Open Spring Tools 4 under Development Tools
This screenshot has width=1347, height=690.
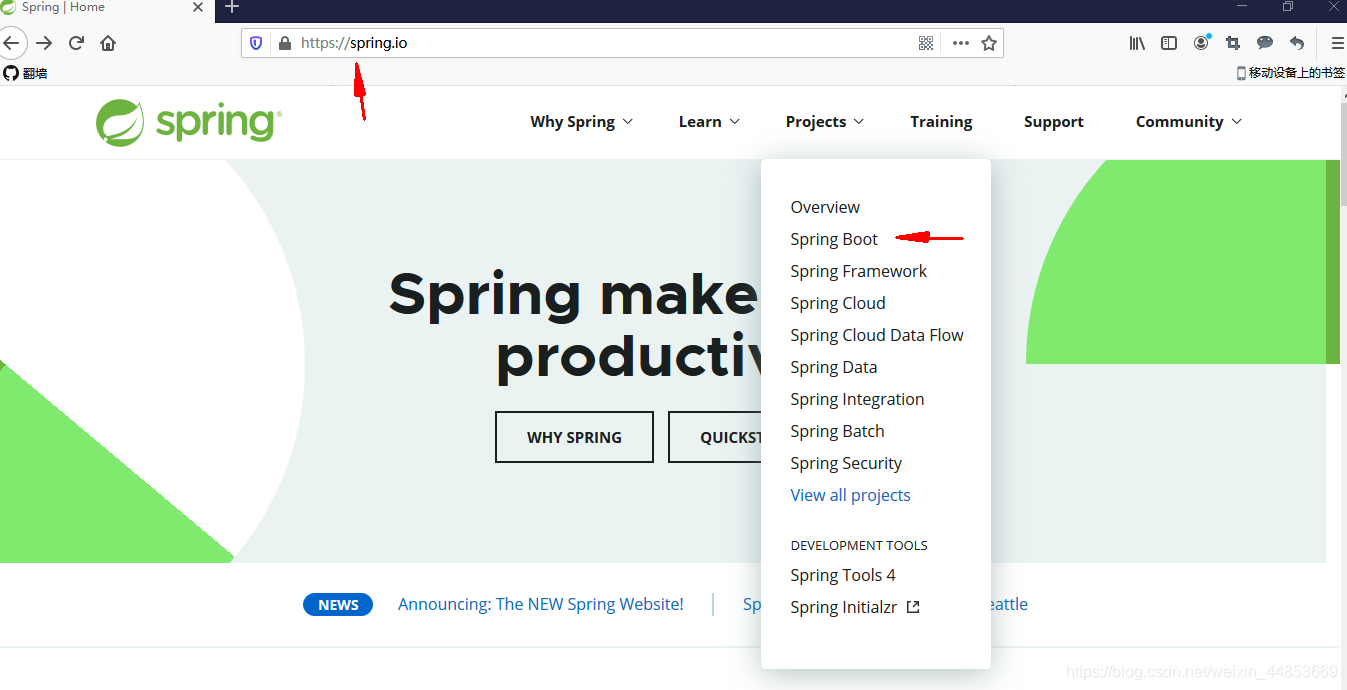tap(843, 575)
